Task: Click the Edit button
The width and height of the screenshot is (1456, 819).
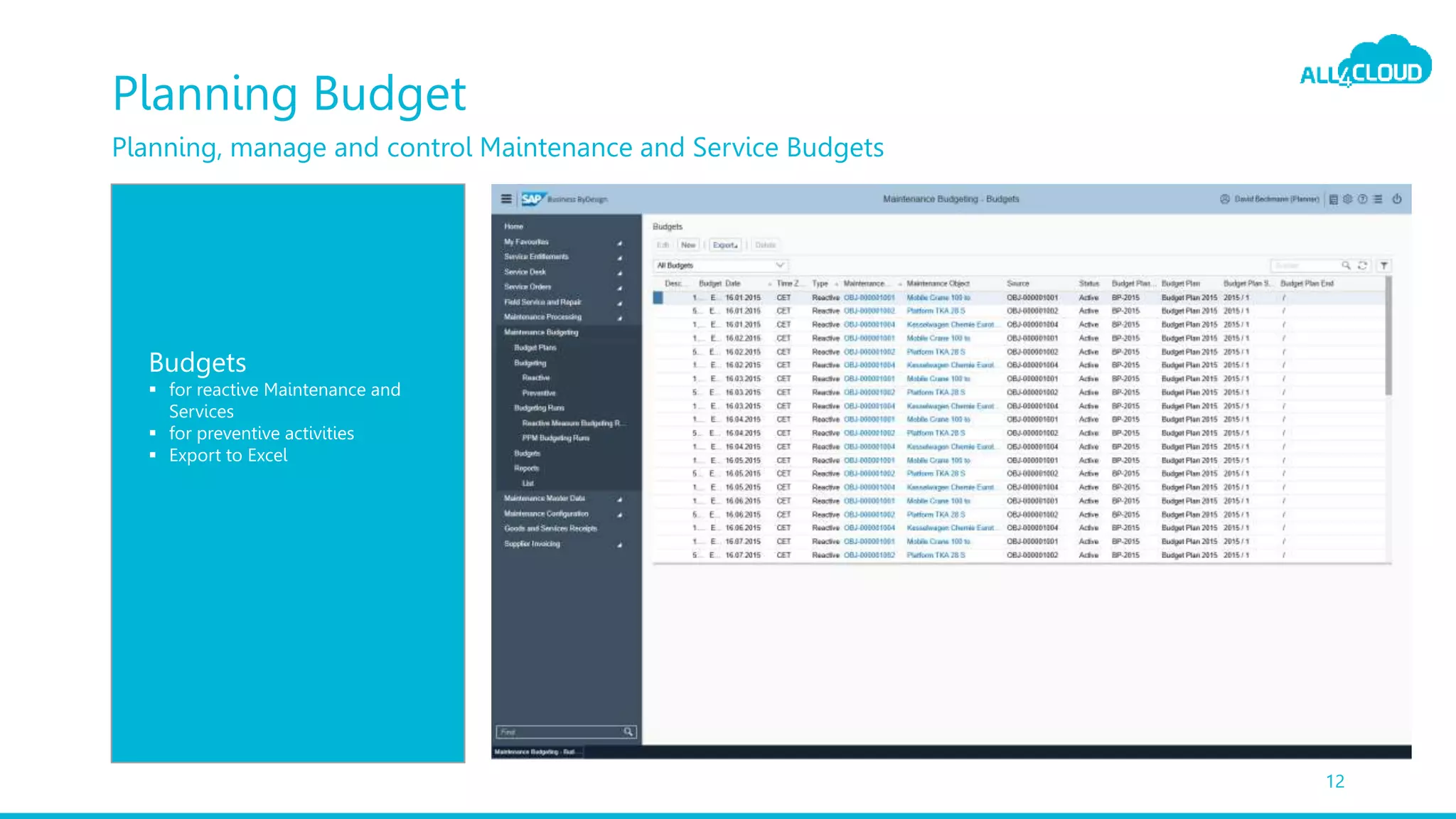Action: pyautogui.click(x=663, y=245)
